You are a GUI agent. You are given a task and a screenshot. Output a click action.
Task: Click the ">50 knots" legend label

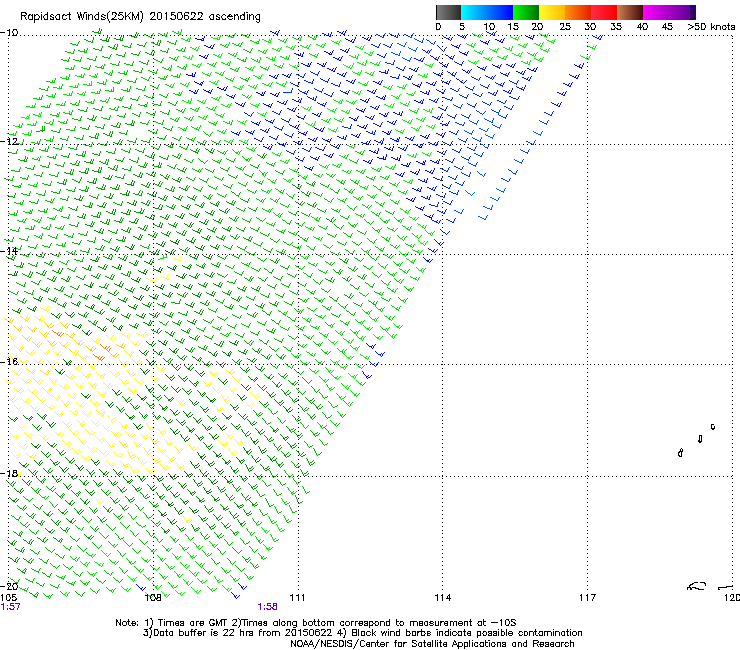[711, 27]
